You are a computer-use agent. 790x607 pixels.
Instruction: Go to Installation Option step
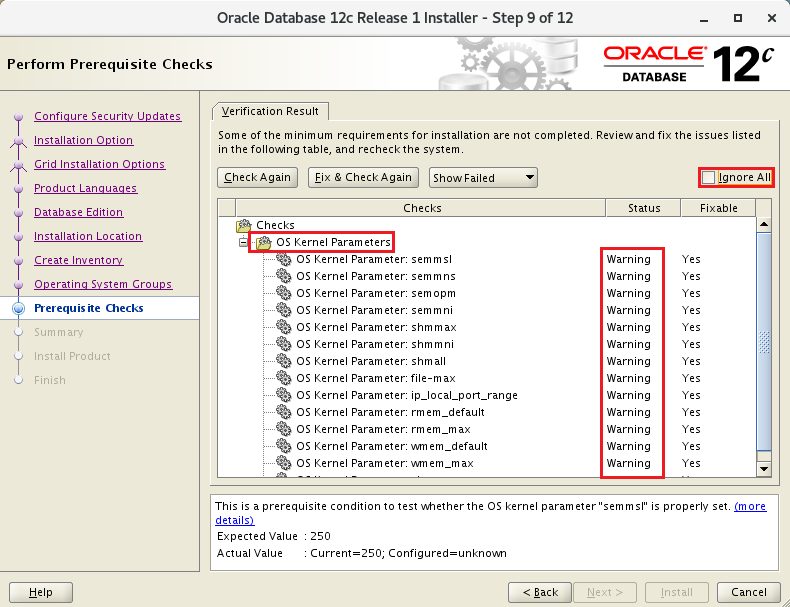pos(83,141)
